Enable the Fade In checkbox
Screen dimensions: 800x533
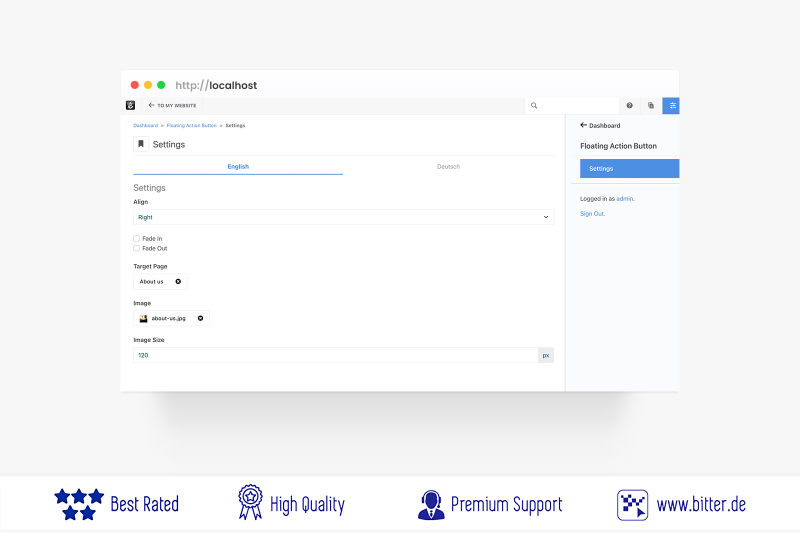coord(137,239)
